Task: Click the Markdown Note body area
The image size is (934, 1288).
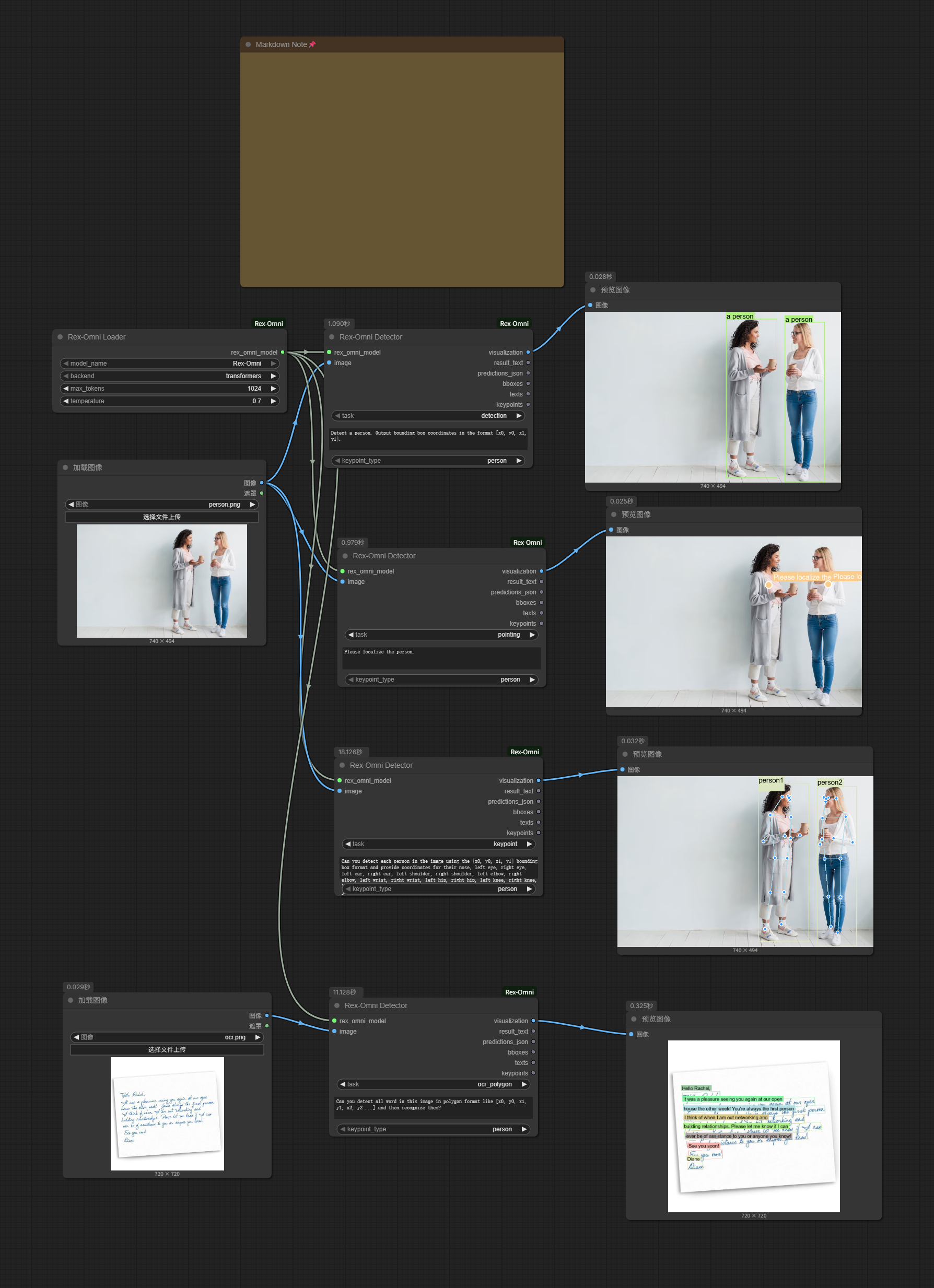Action: point(402,169)
